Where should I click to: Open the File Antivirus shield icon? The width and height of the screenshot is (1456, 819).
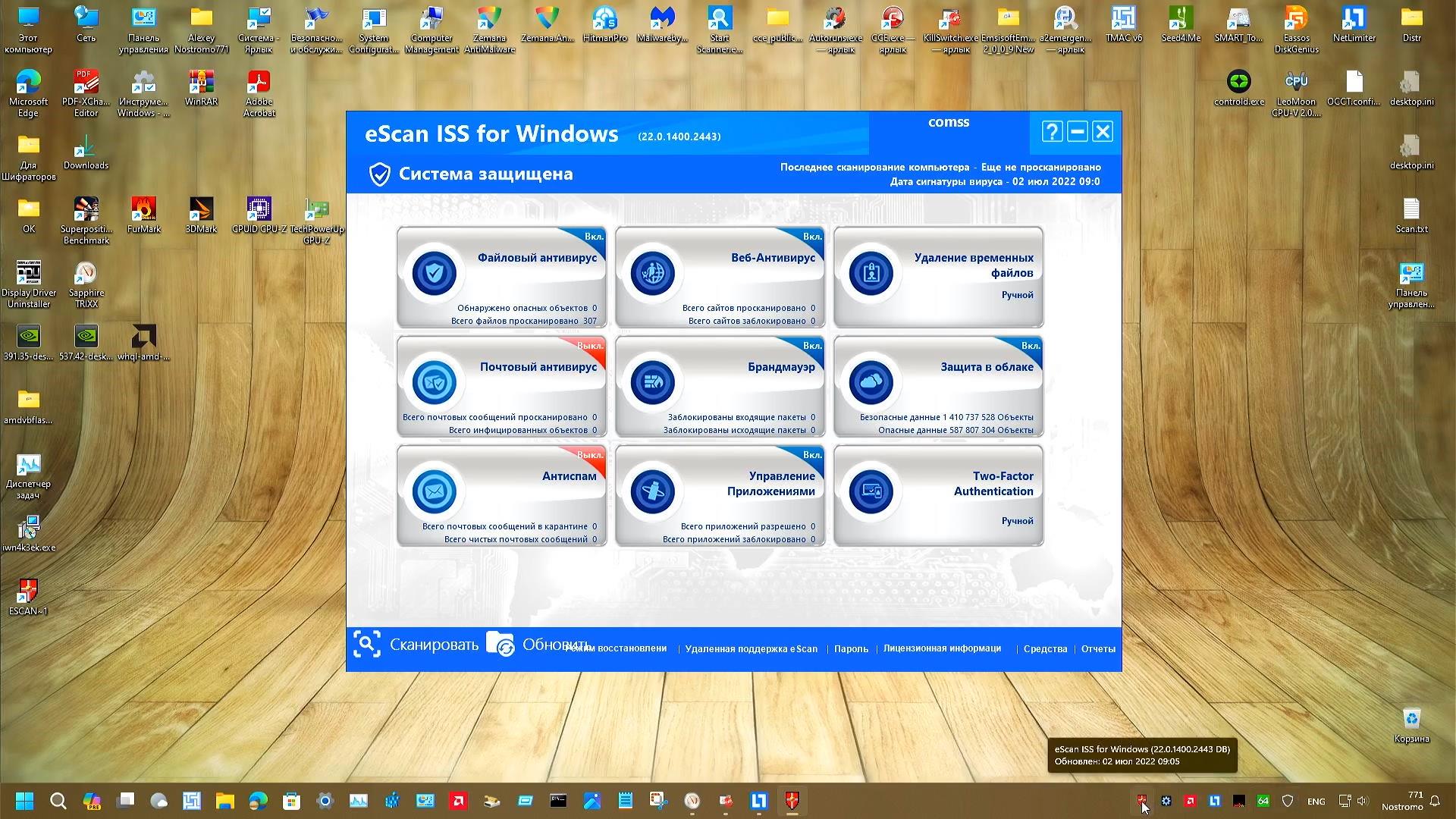[435, 273]
